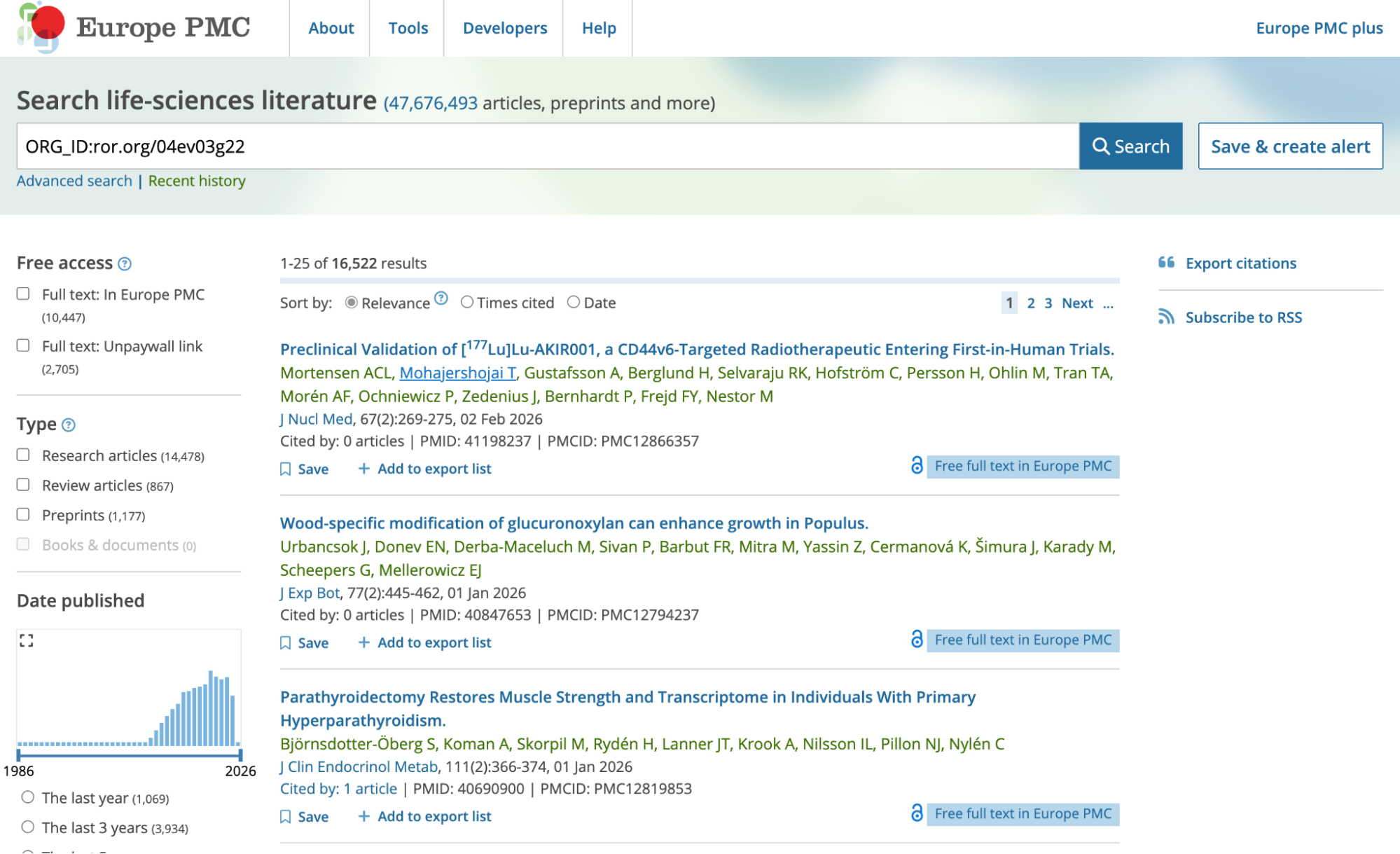
Task: Click the Type filter help icon
Action: (x=68, y=425)
